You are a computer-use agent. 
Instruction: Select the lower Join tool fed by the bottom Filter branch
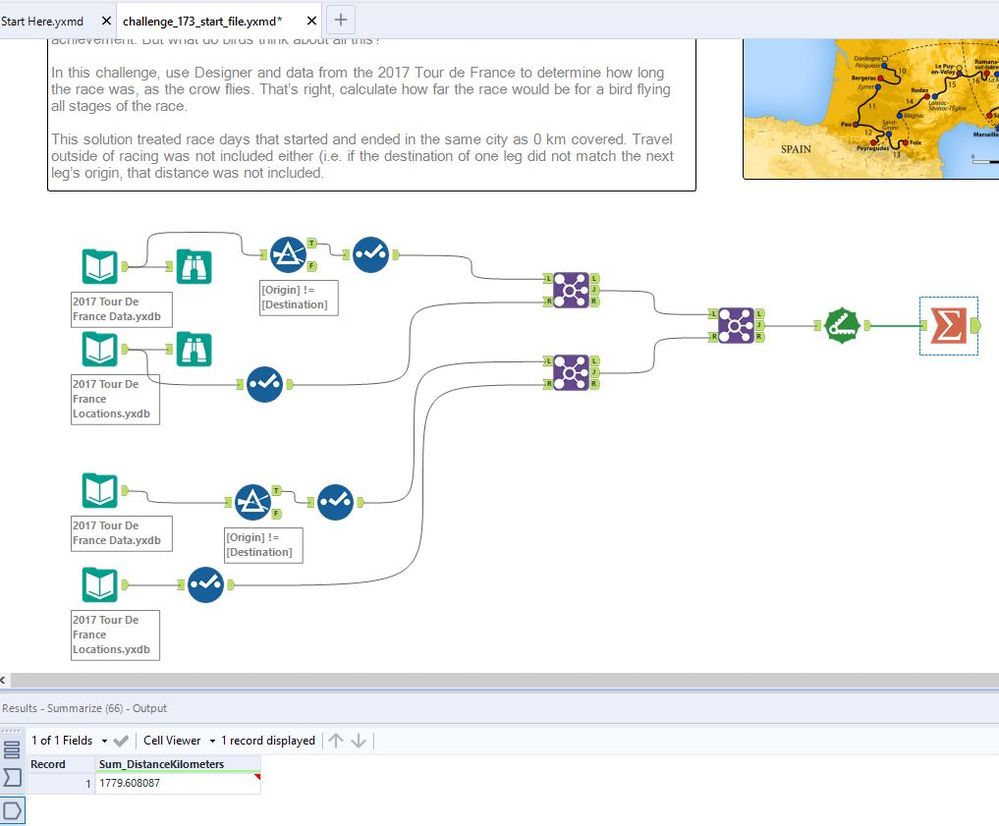(x=571, y=372)
